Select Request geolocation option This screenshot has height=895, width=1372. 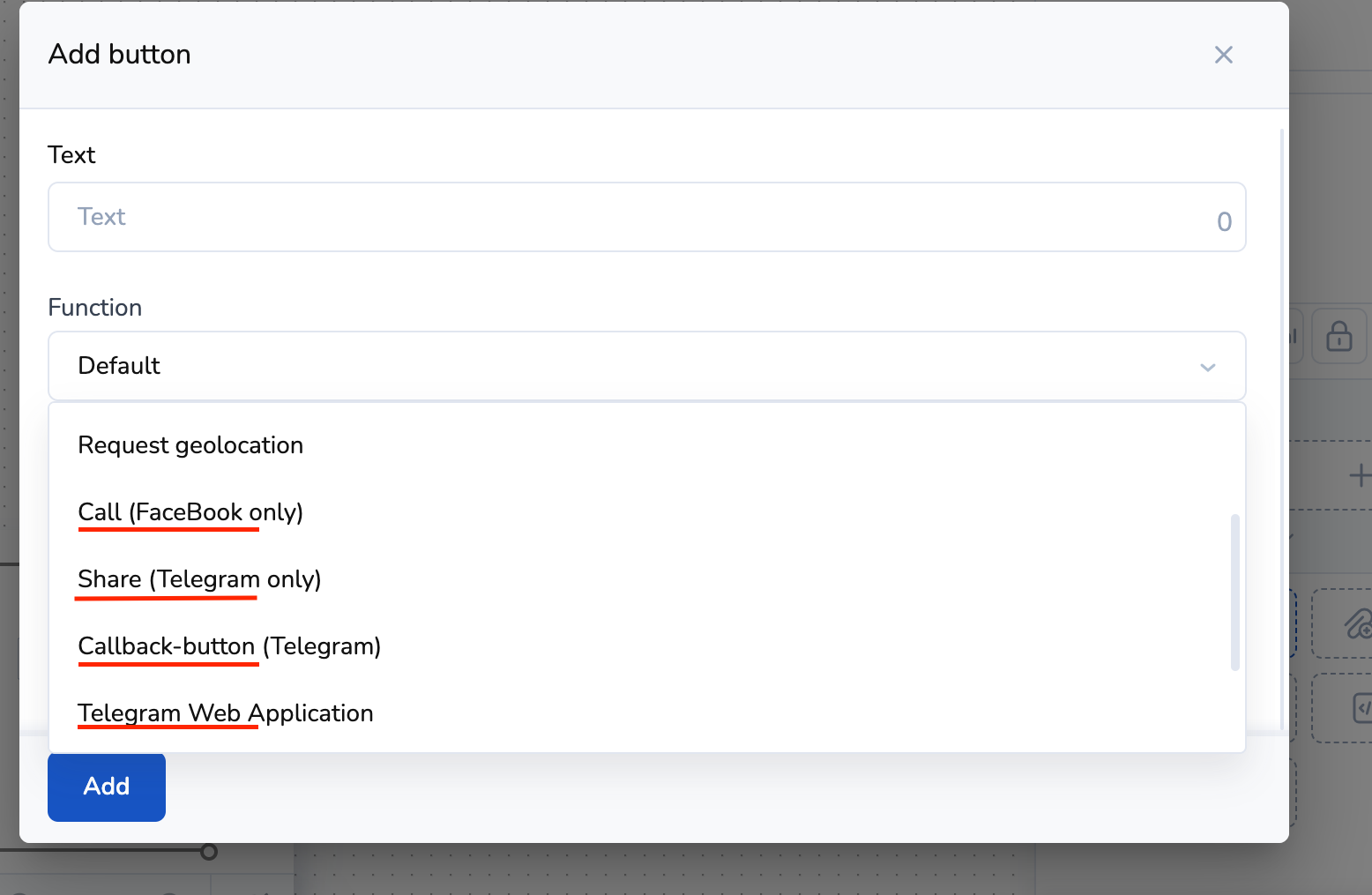[x=190, y=445]
